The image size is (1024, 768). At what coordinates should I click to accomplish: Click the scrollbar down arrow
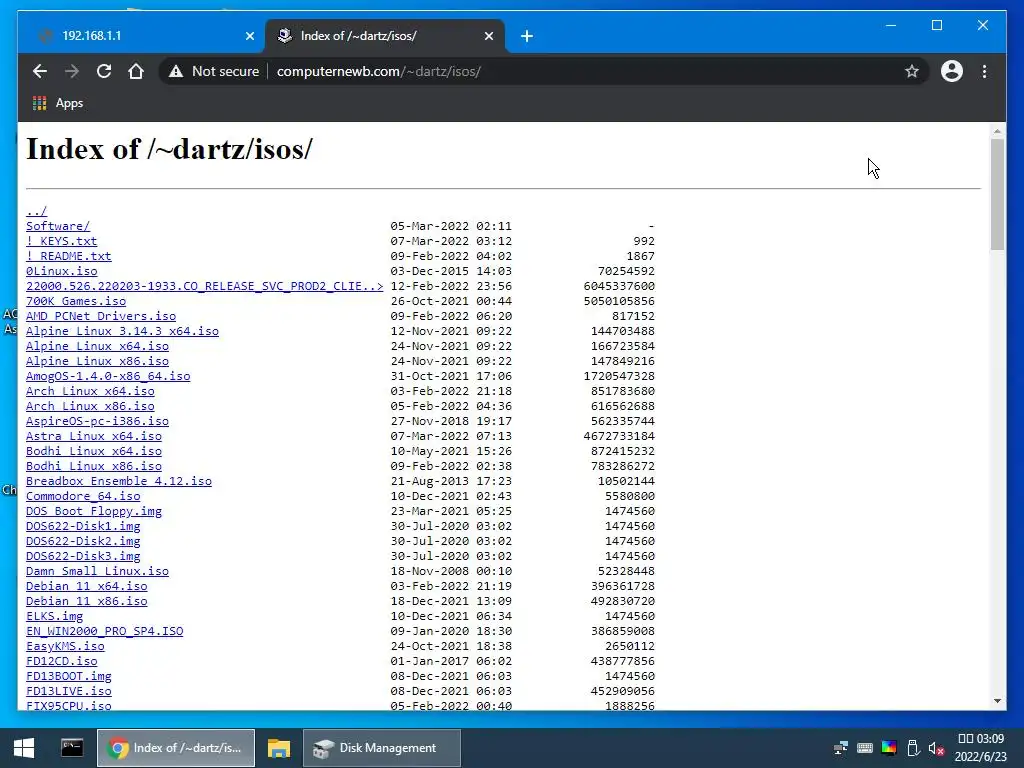point(997,701)
